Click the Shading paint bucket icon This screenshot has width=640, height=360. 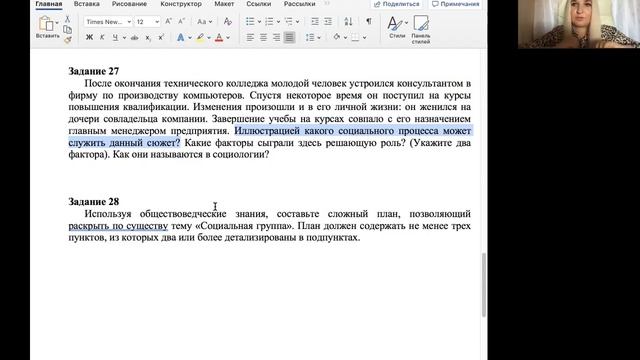(337, 38)
